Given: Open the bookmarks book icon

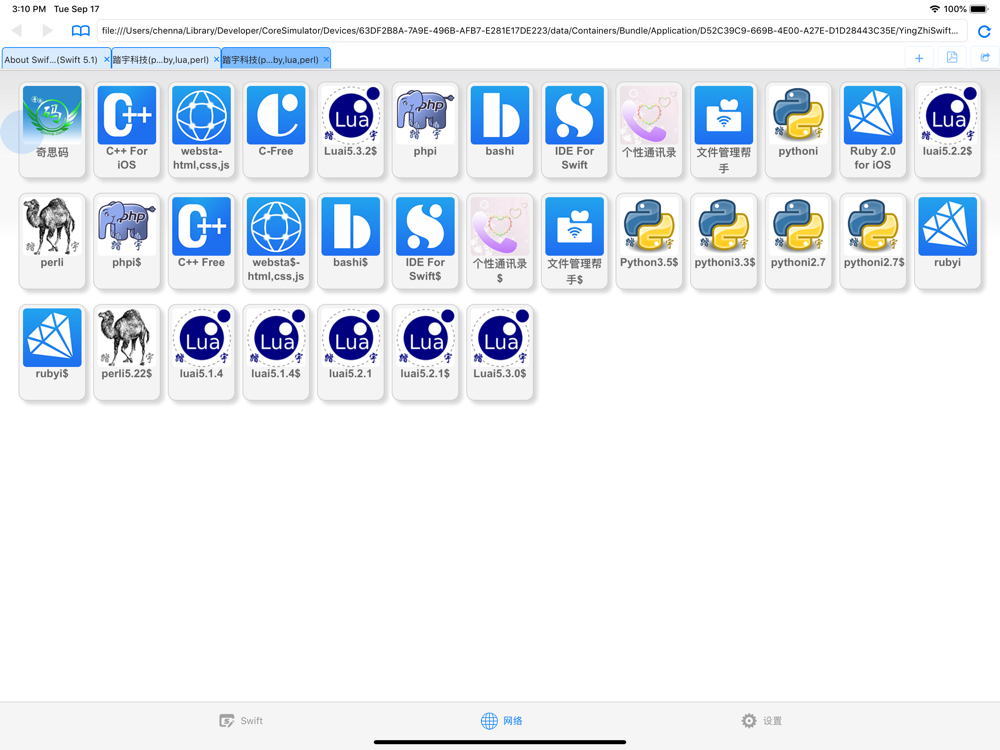Looking at the screenshot, I should tap(80, 31).
